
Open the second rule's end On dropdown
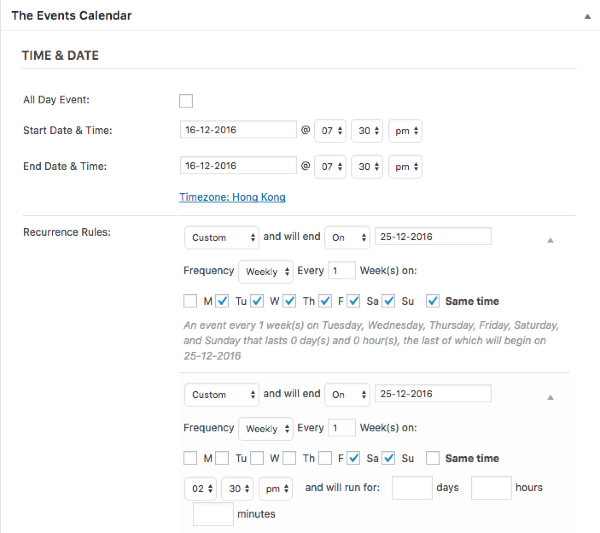[348, 394]
